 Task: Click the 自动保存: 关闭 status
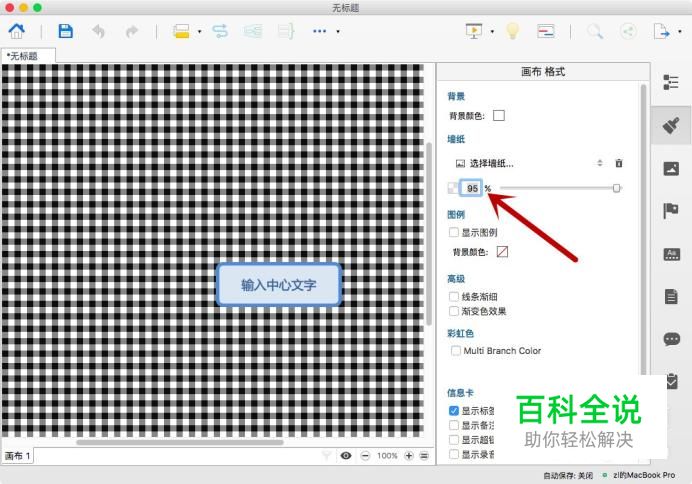pyautogui.click(x=568, y=476)
